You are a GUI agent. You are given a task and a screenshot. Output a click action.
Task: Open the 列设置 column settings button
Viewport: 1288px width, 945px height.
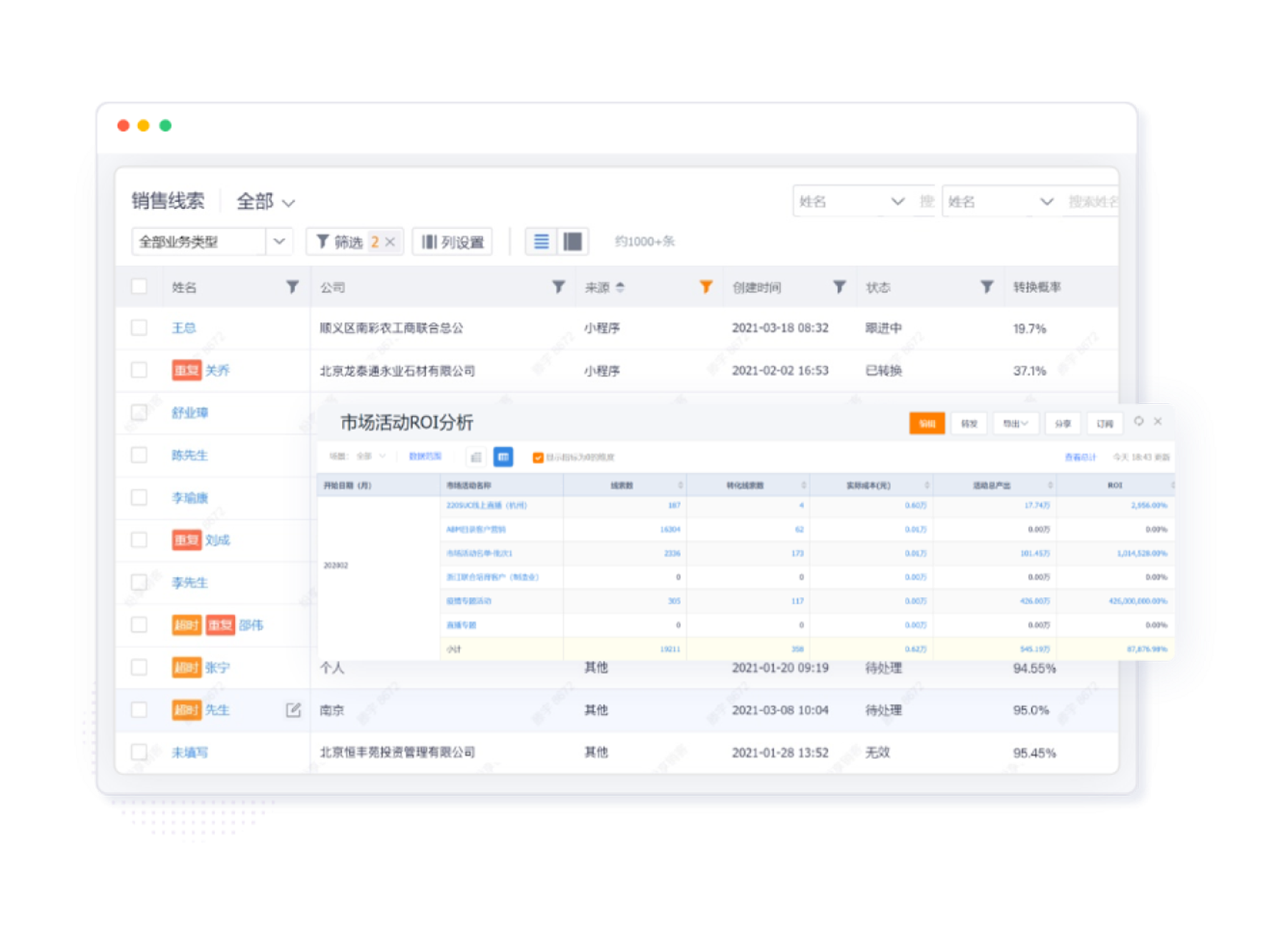pyautogui.click(x=453, y=242)
